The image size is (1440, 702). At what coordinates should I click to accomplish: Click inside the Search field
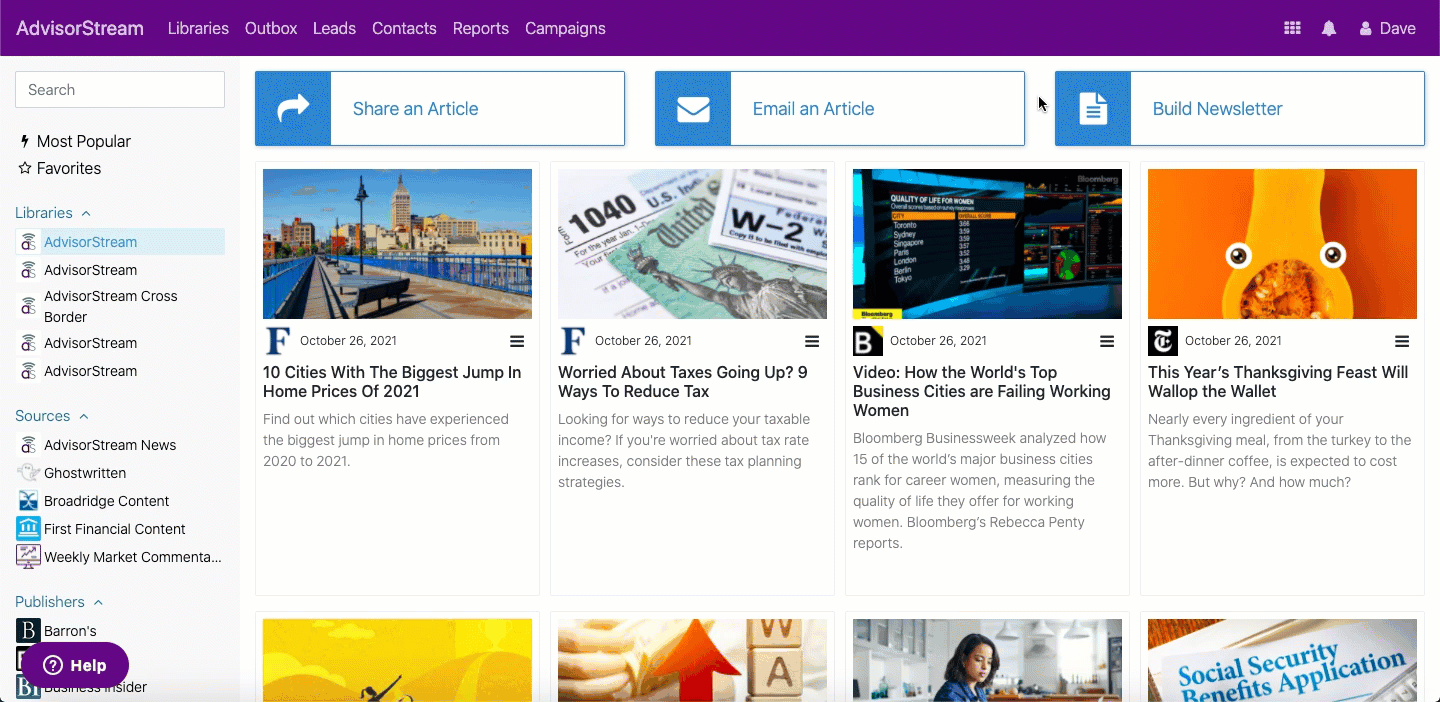tap(120, 90)
